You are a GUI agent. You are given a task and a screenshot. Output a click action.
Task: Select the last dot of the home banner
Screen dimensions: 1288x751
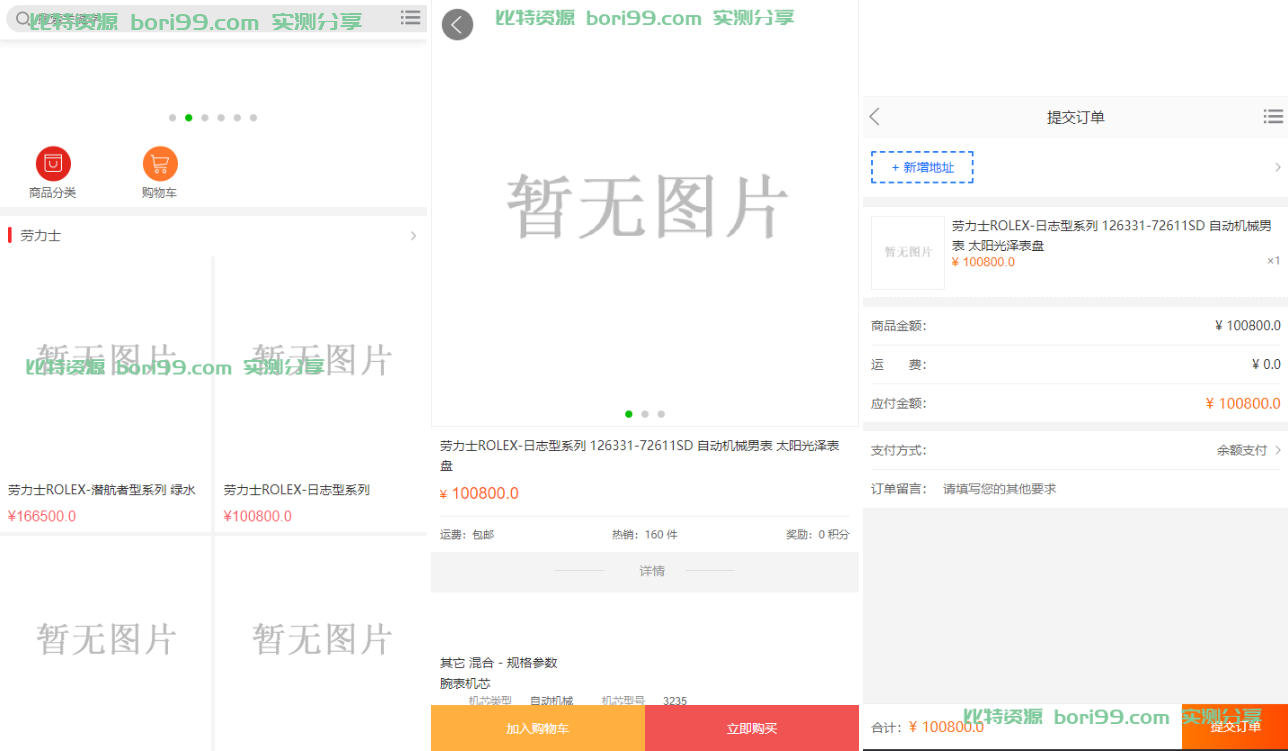click(x=253, y=118)
